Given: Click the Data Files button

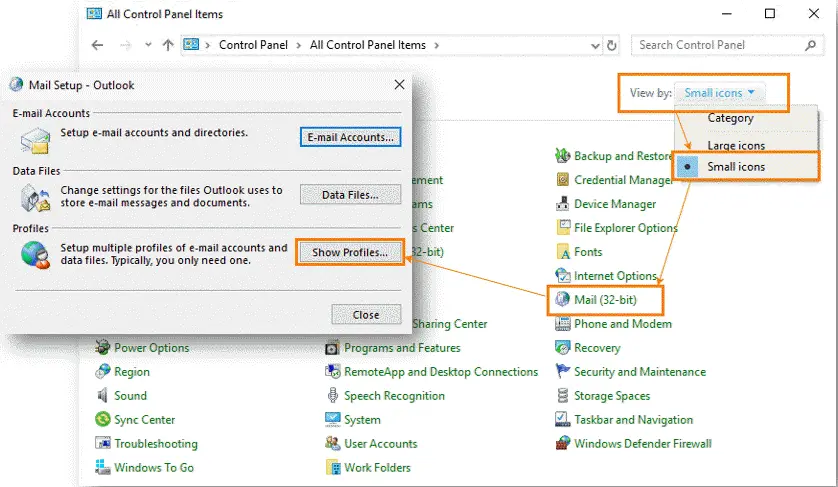Looking at the screenshot, I should 350,195.
